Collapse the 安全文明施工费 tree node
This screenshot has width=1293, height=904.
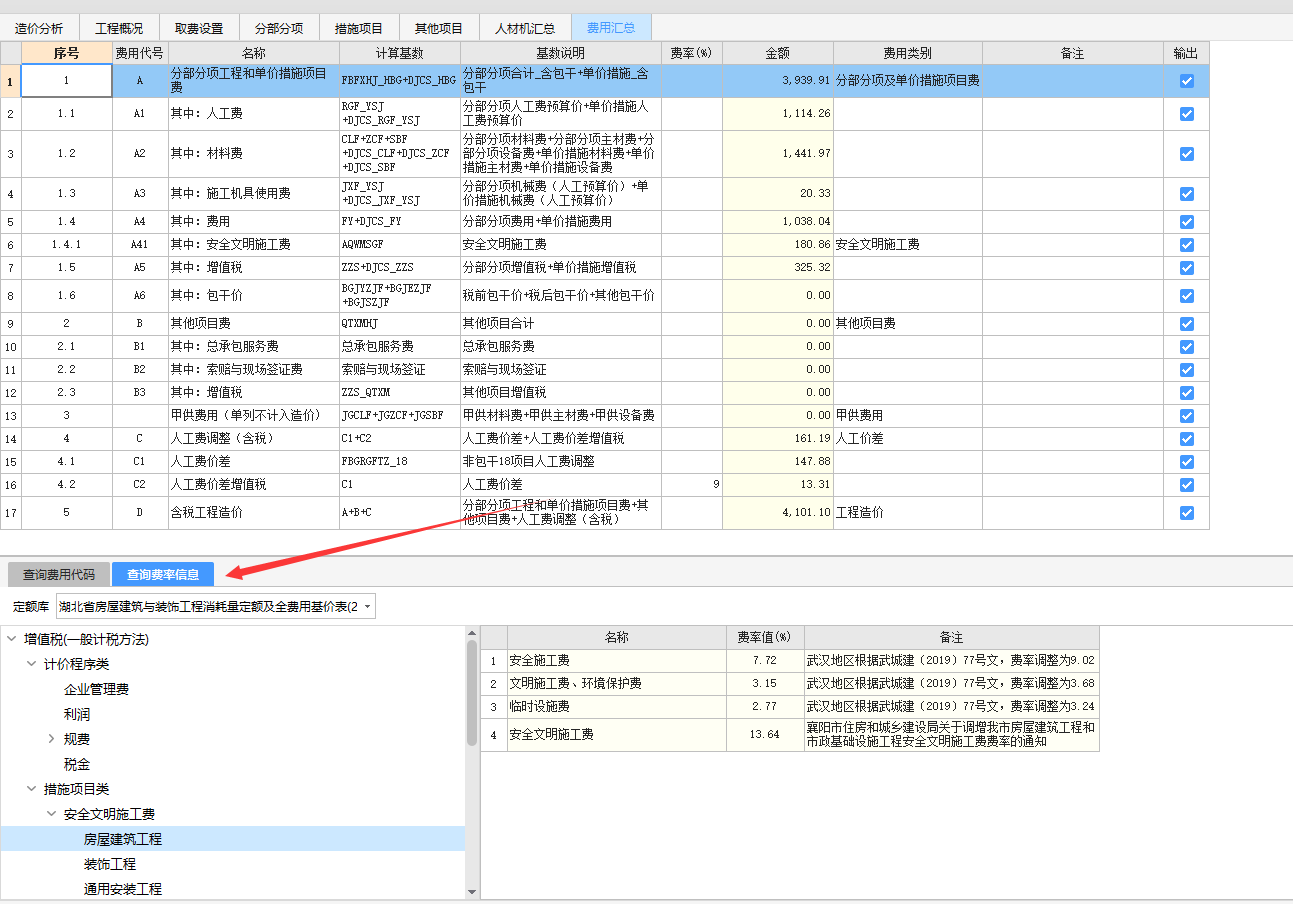(51, 814)
